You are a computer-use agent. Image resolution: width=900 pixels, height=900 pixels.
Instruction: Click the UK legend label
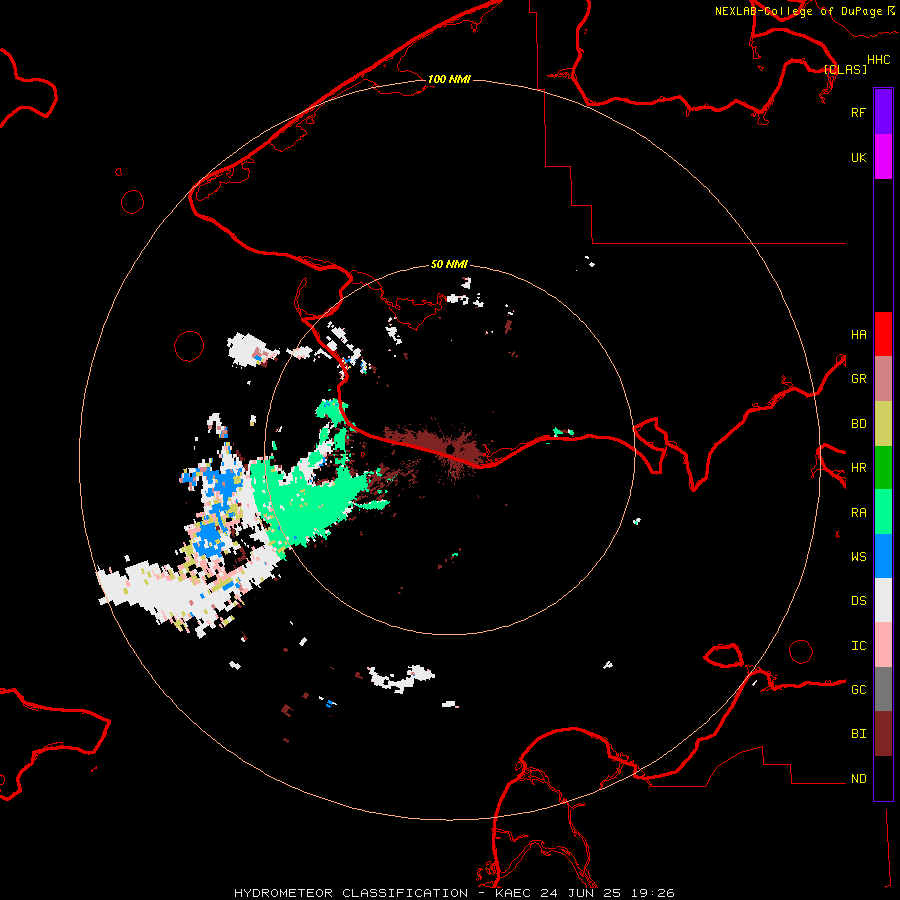858,157
